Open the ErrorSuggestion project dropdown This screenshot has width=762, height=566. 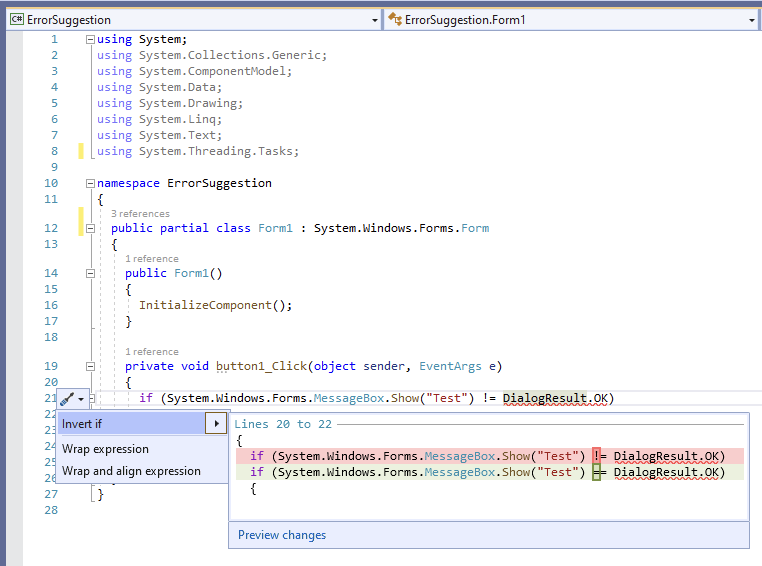[375, 20]
